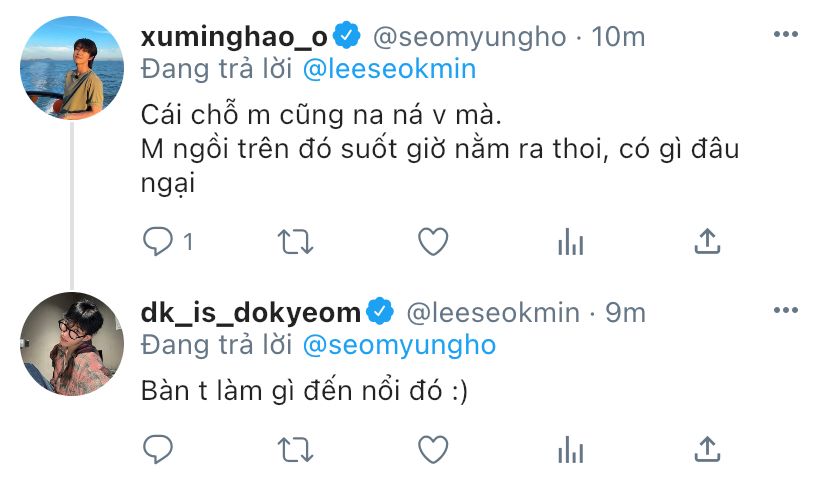Open the 10m timestamp link
The height and width of the screenshot is (481, 828).
point(618,37)
